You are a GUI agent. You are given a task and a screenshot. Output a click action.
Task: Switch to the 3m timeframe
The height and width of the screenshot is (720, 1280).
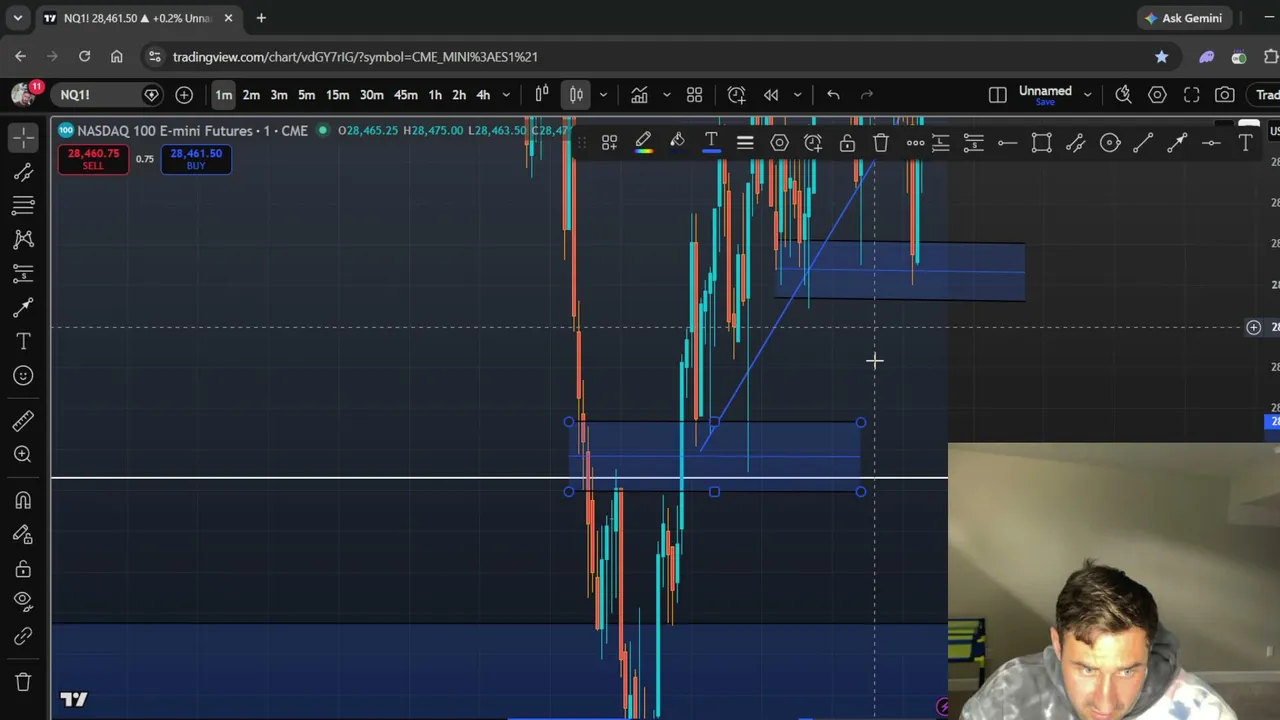click(x=279, y=95)
